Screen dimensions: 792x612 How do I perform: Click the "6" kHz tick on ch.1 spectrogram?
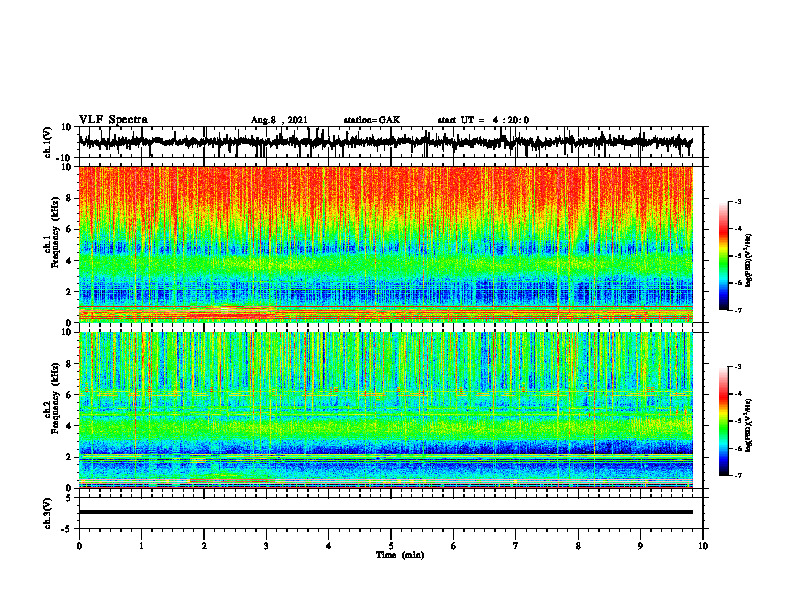click(69, 229)
